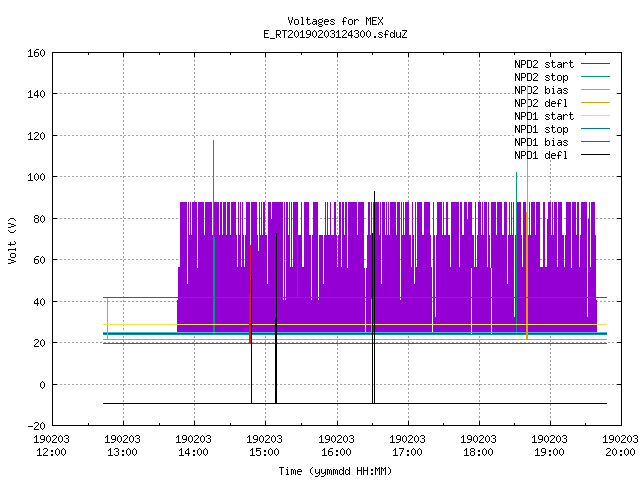Viewport: 640px width, 480px height.
Task: Select the NPD1 stop legend label
Action: 541,129
